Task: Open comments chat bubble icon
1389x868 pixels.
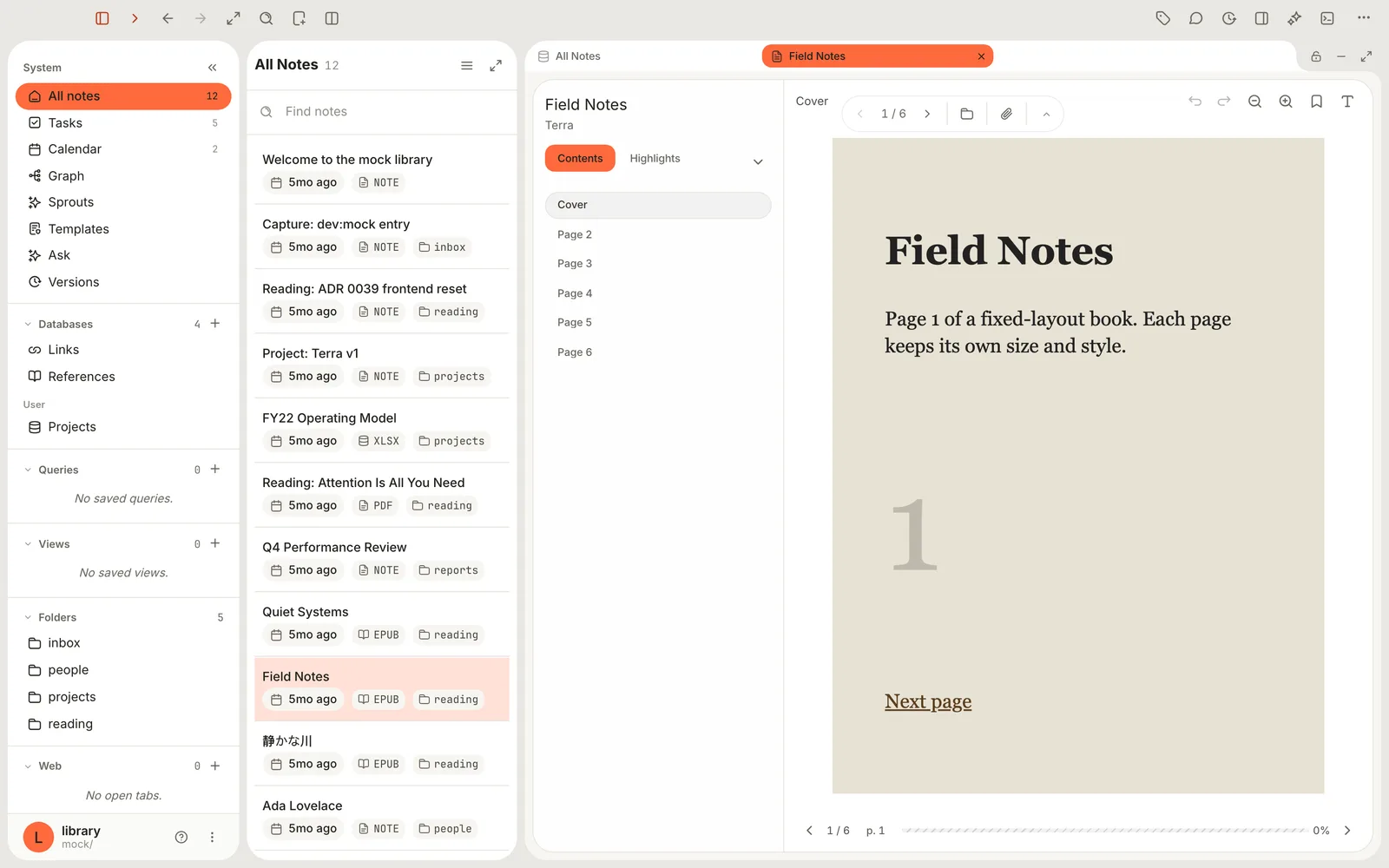Action: [1195, 18]
